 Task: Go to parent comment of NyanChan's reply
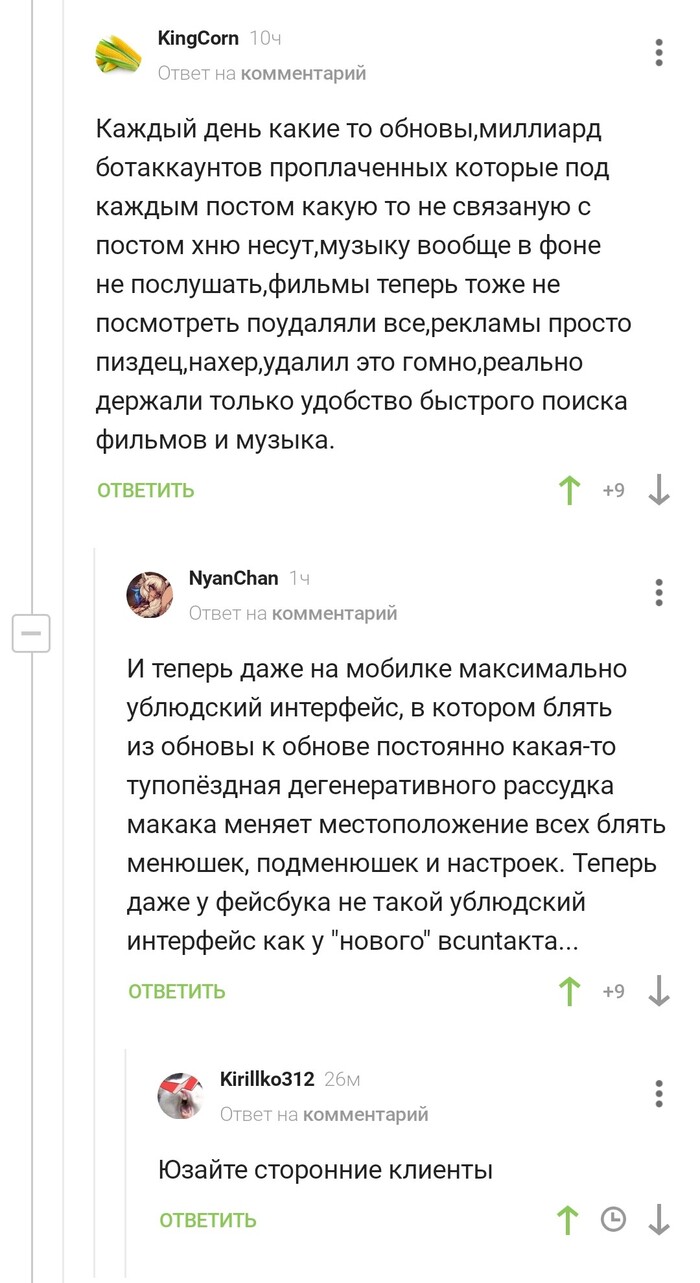click(x=334, y=613)
